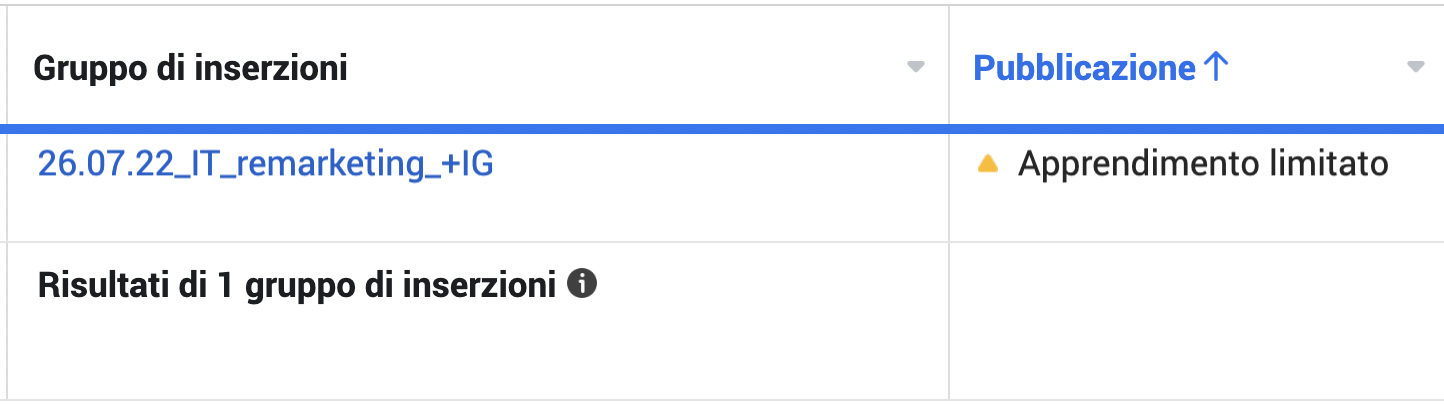Click the ascending sort arrow beside Pubblicazione

pyautogui.click(x=1215, y=68)
